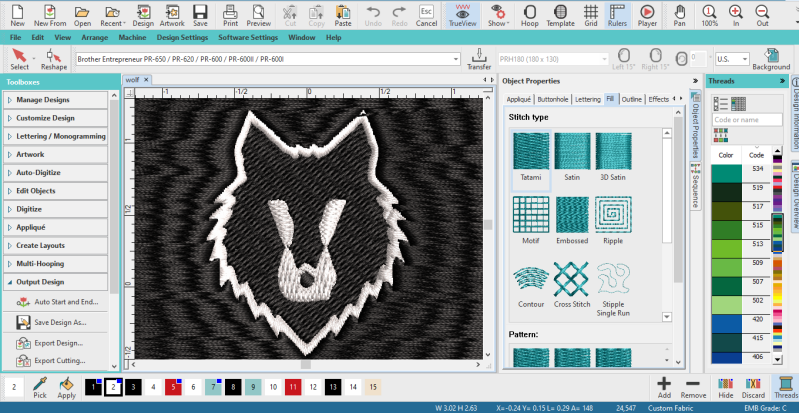Click the Reshape tool
The height and width of the screenshot is (413, 799).
(54, 59)
